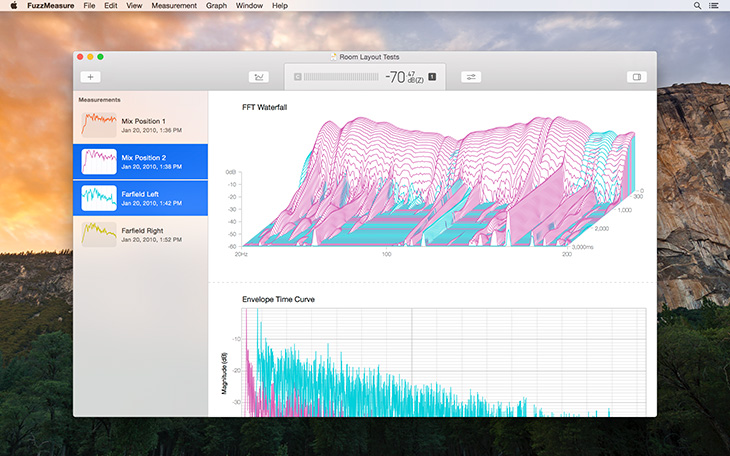Screen dimensions: 730x456
Task: Click the small icon left of level meter
Action: [x=297, y=77]
